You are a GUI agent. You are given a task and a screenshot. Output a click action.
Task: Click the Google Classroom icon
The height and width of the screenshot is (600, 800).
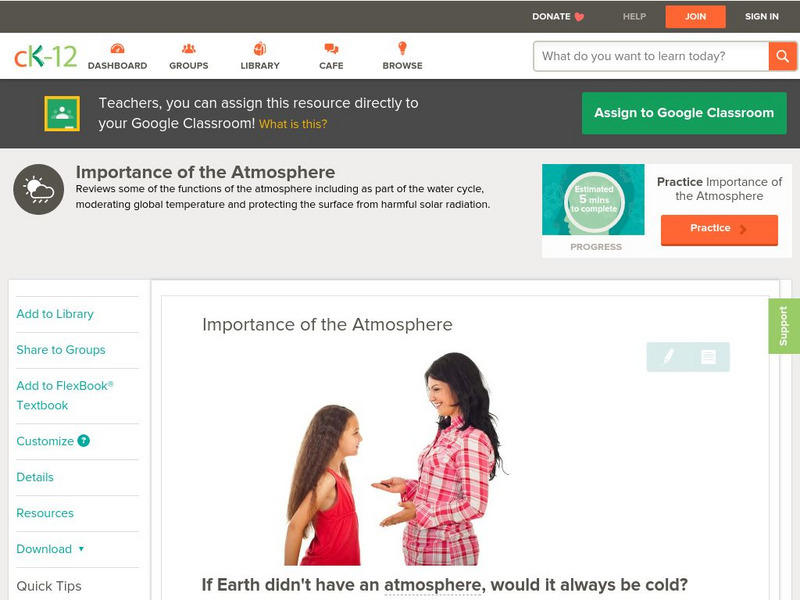point(62,113)
